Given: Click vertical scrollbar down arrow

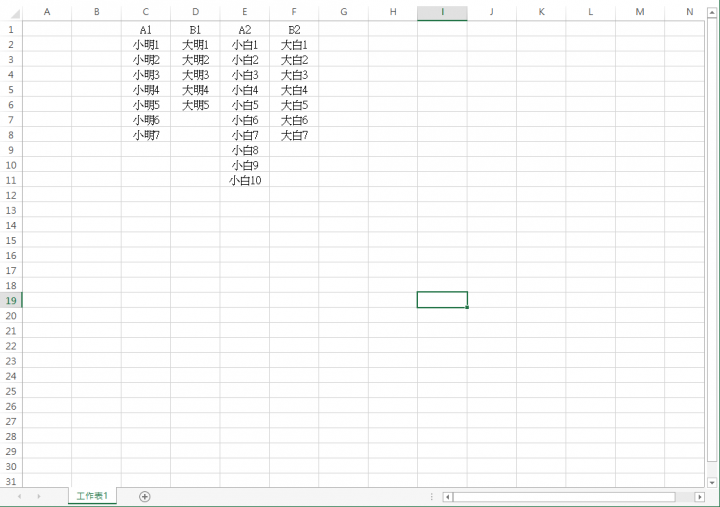Looking at the screenshot, I should tap(712, 482).
